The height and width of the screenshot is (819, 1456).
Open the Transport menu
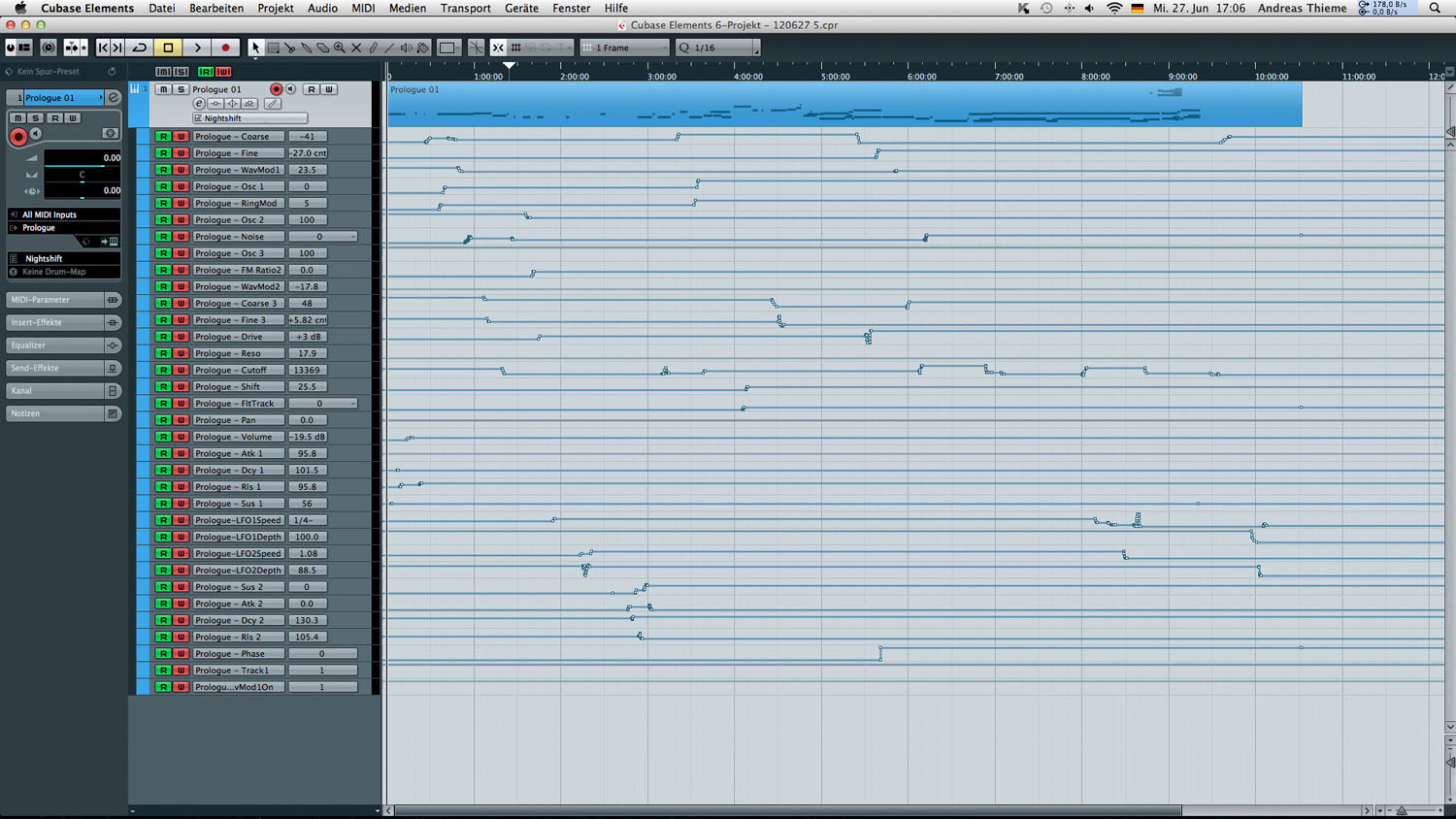pos(466,8)
